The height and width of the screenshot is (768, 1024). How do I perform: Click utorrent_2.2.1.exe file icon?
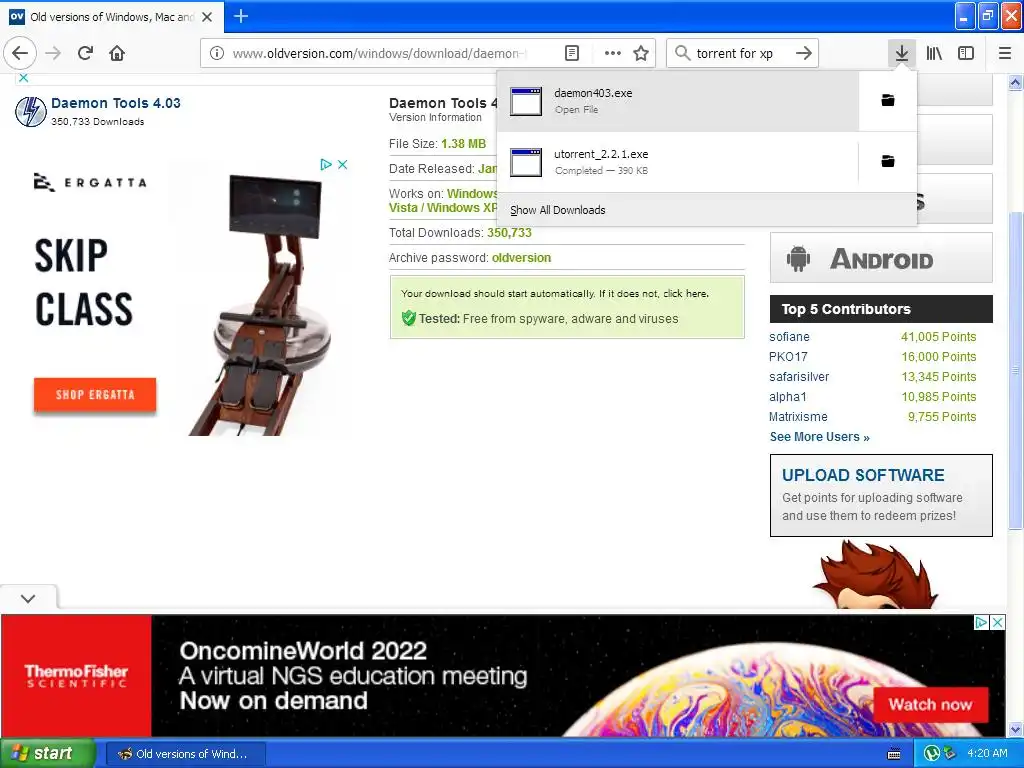tap(526, 162)
